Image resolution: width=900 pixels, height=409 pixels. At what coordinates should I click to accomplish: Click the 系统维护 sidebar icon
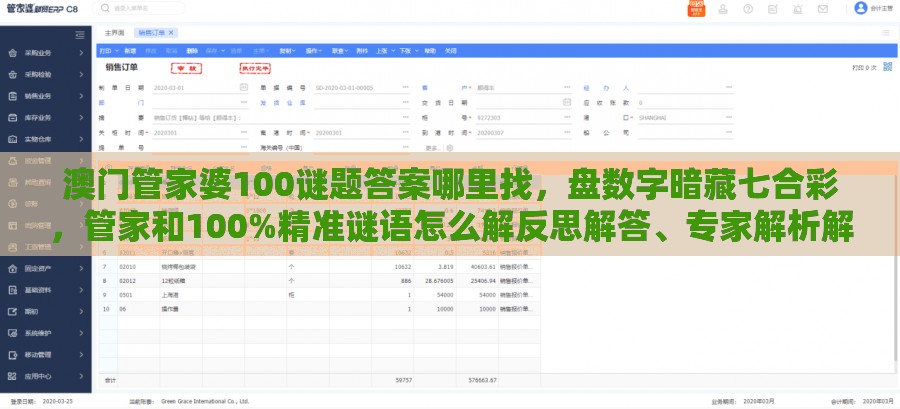tap(13, 333)
